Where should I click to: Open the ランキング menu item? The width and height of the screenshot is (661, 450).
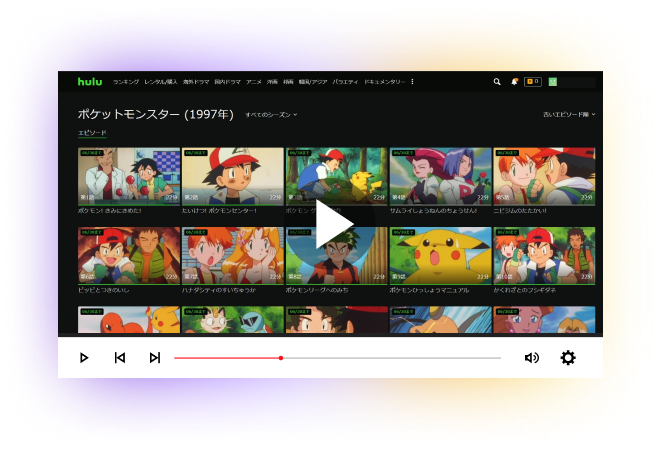click(x=126, y=82)
